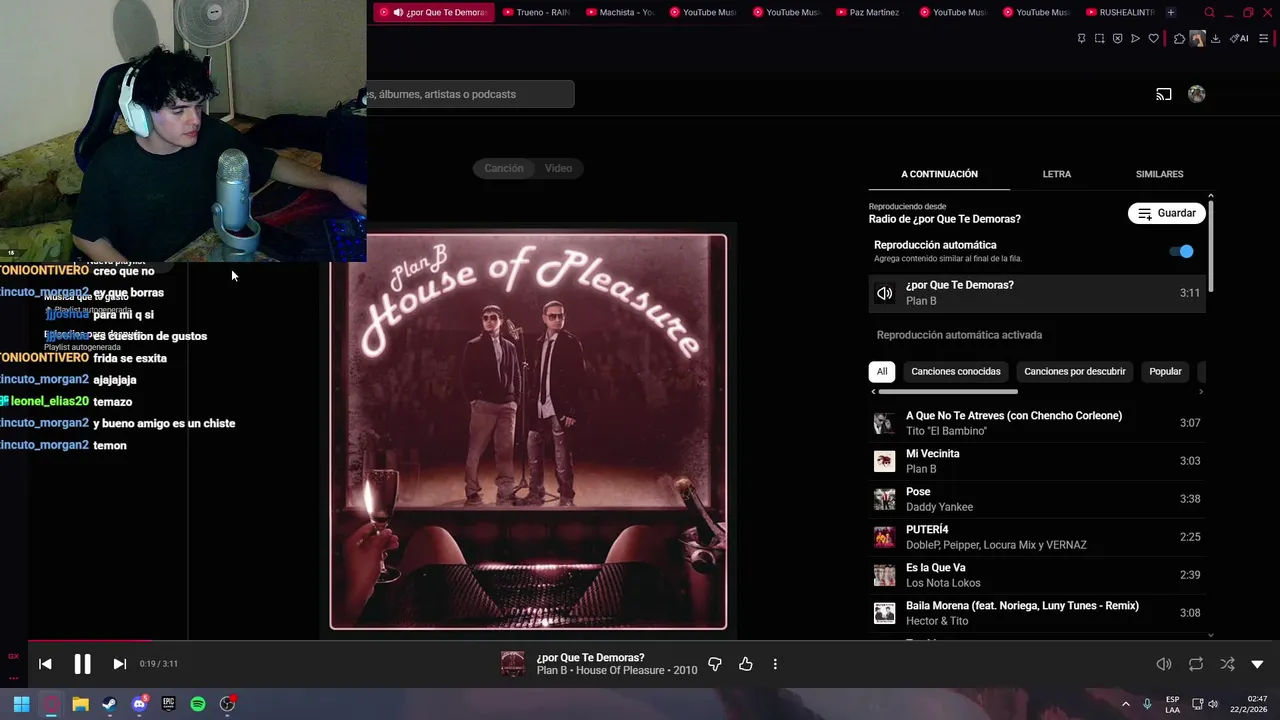
Task: Toggle repeat mode in player bar
Action: tap(1196, 664)
